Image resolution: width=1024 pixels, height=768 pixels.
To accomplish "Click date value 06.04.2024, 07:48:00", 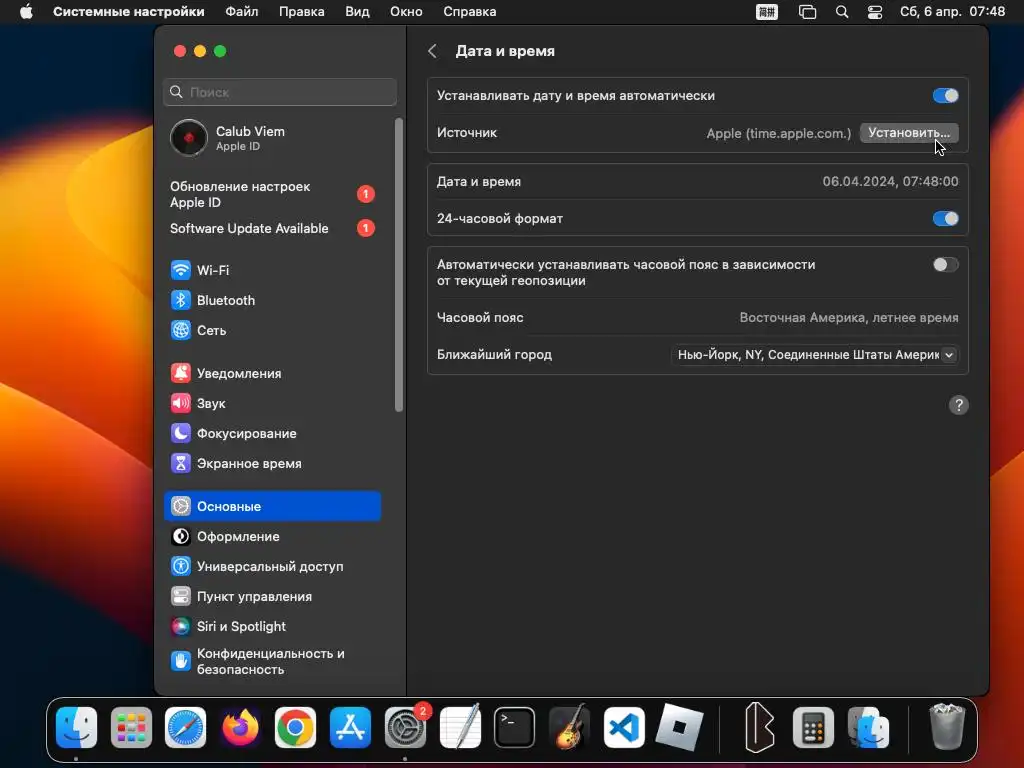I will tap(890, 182).
